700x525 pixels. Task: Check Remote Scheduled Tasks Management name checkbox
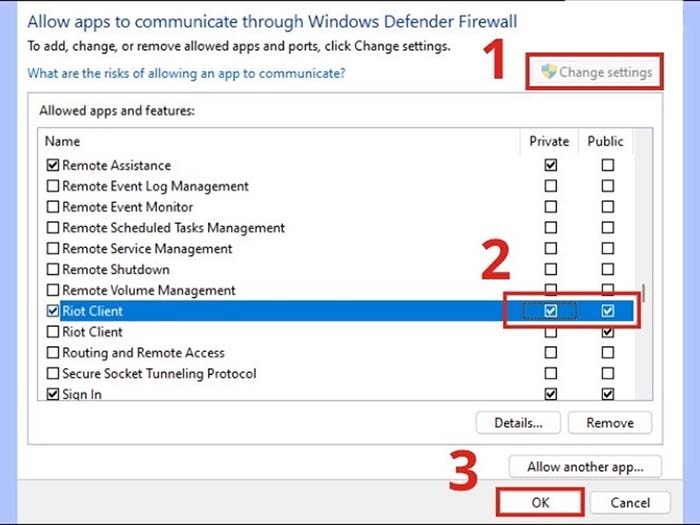(53, 228)
